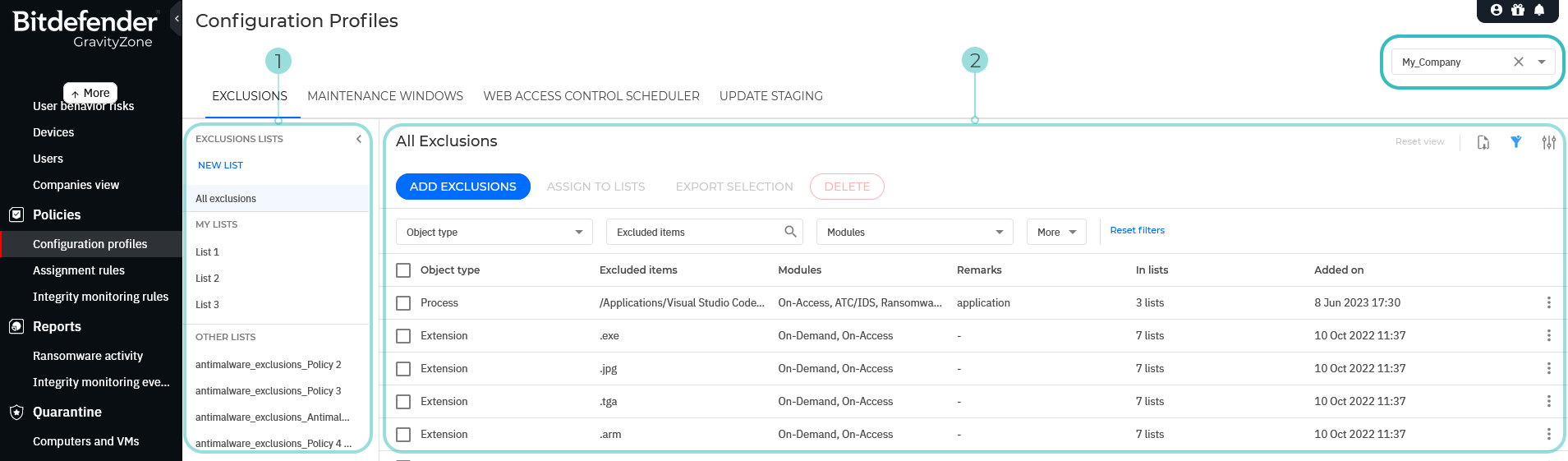Open Ransomware activity report
This screenshot has height=461, width=1568.
(88, 356)
